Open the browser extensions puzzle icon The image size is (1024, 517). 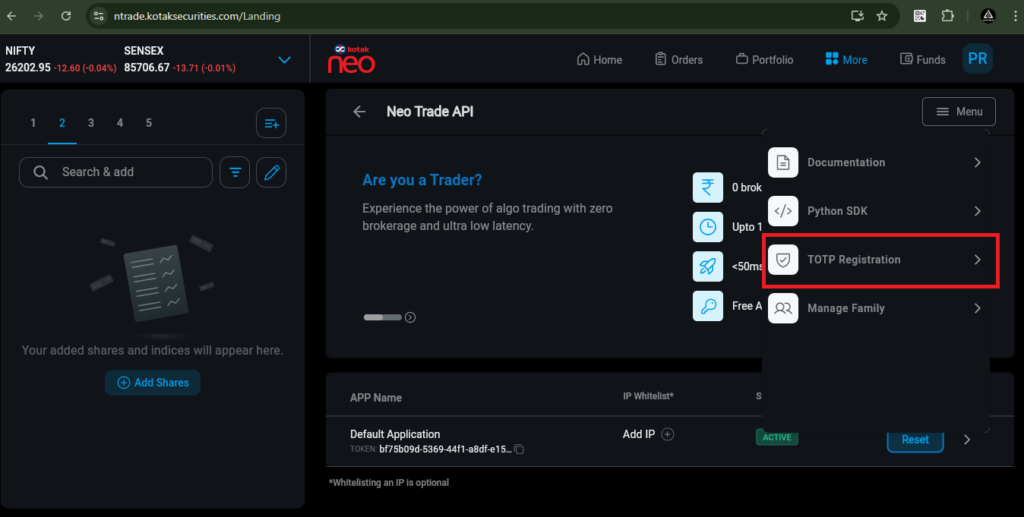tap(948, 16)
